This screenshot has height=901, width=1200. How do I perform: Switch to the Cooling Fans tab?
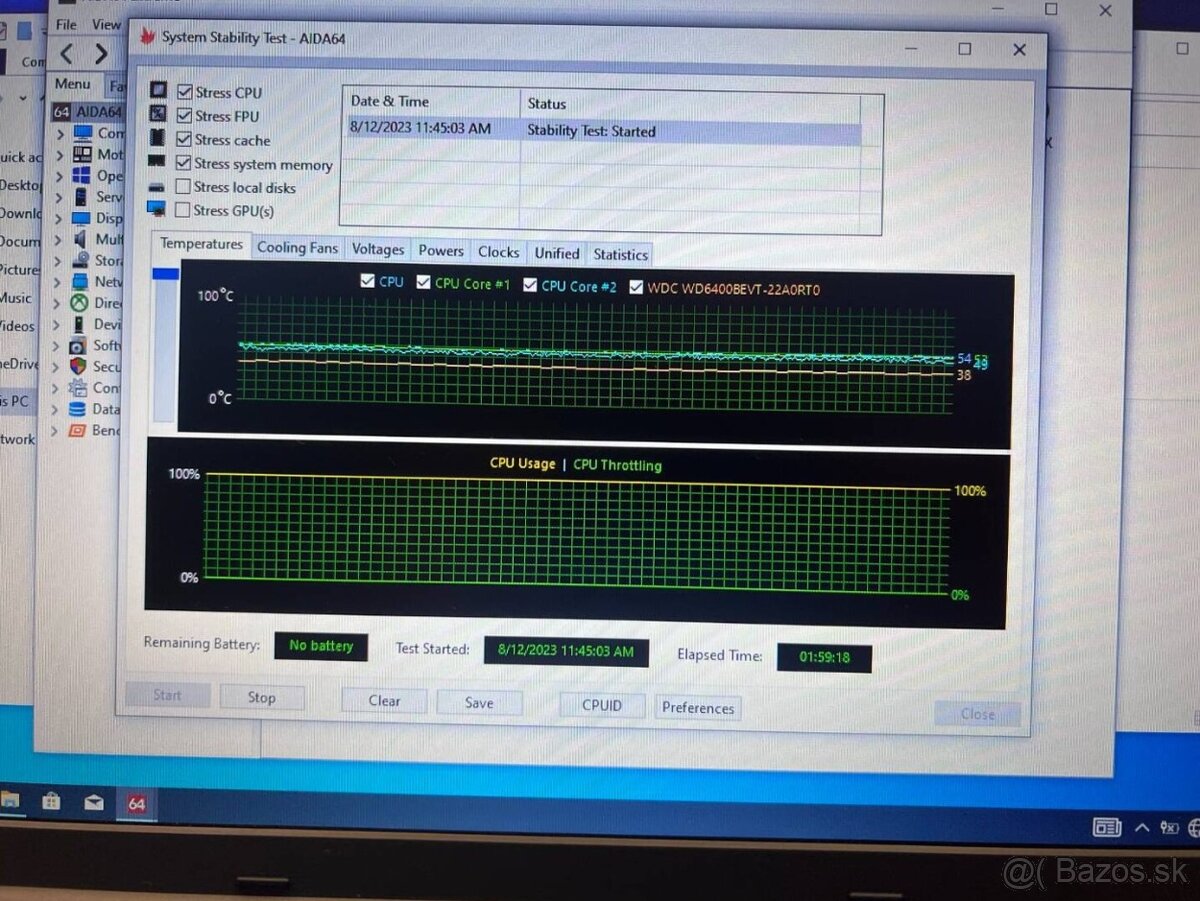tap(297, 248)
